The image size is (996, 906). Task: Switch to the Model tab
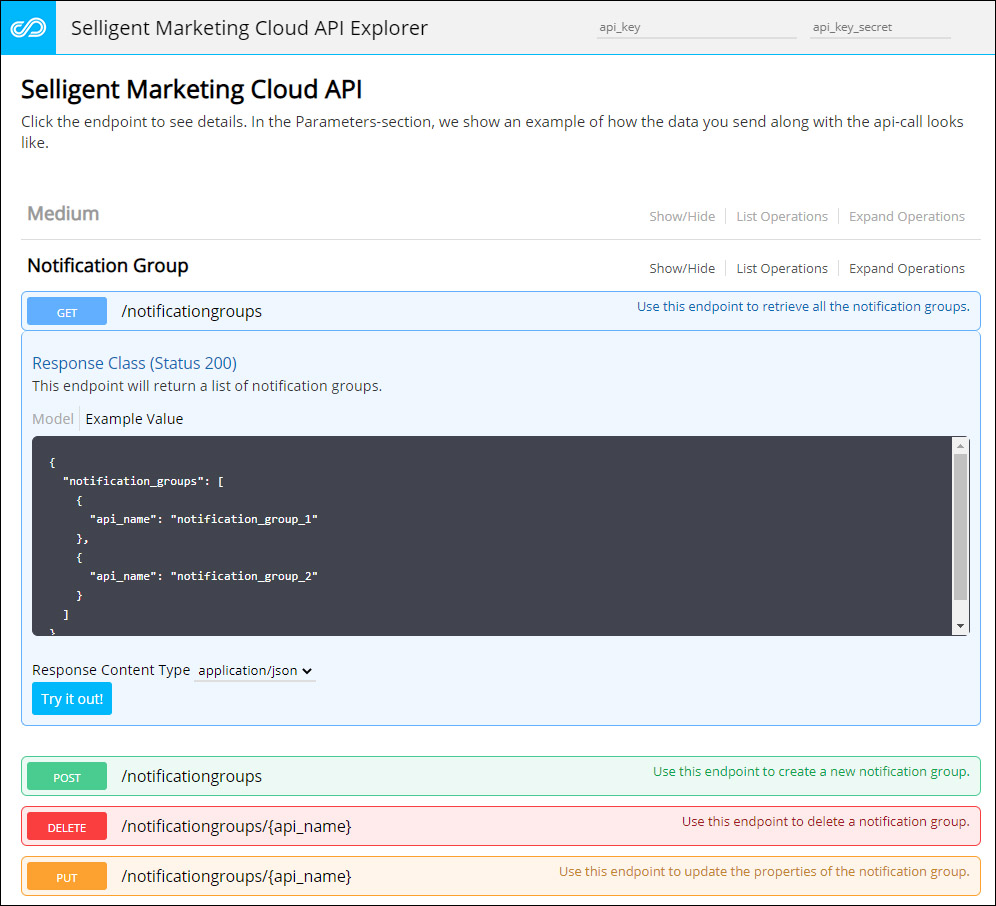(x=52, y=419)
